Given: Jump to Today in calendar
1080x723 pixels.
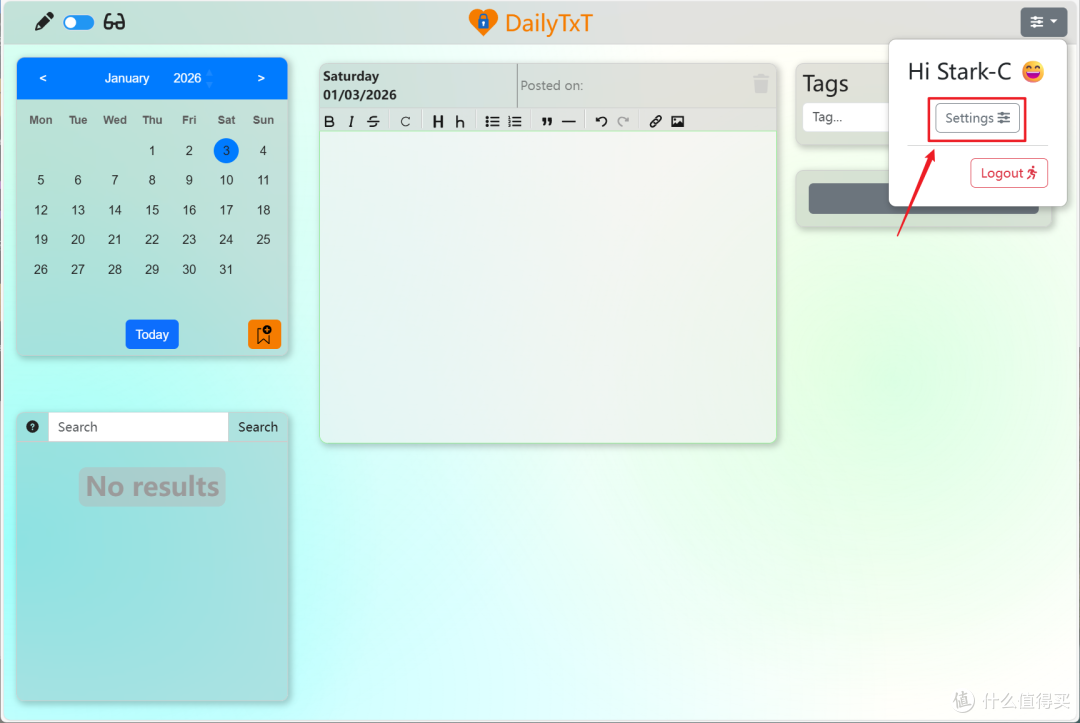Looking at the screenshot, I should 152,335.
